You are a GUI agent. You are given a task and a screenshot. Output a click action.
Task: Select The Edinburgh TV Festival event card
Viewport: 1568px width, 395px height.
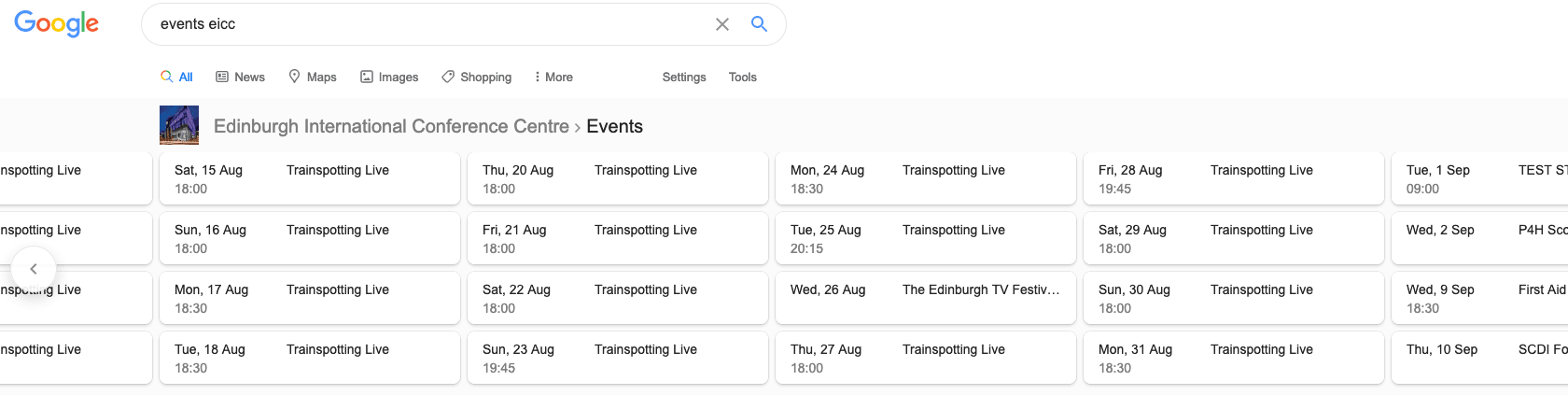tap(925, 298)
